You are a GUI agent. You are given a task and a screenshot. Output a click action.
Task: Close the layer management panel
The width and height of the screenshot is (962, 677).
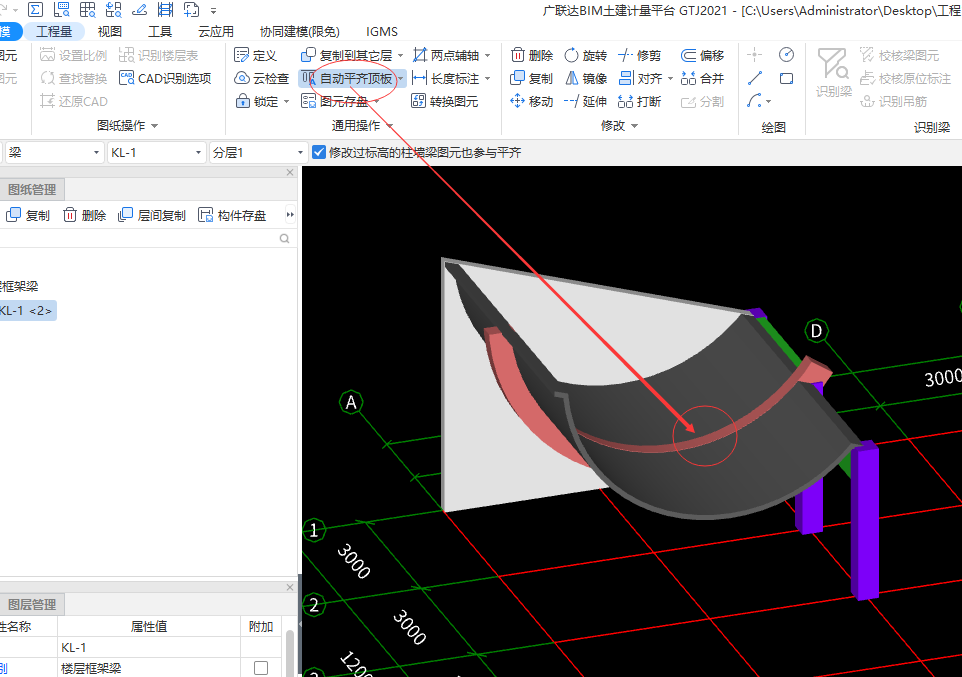pyautogui.click(x=290, y=587)
